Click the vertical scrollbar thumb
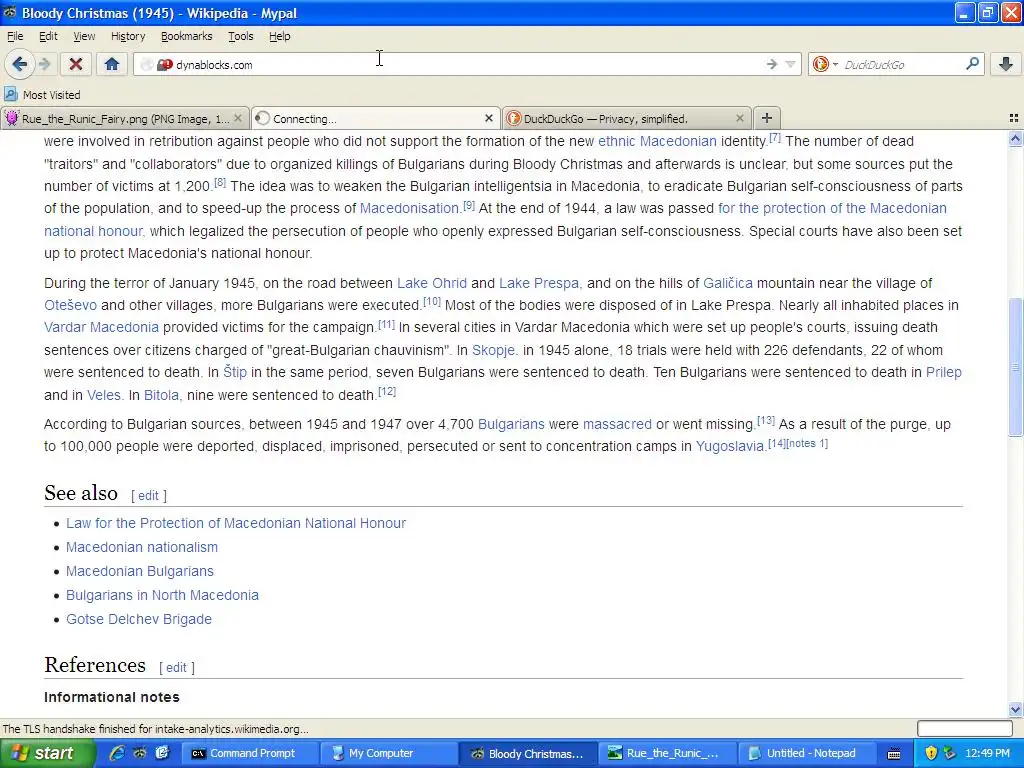 tap(1016, 367)
